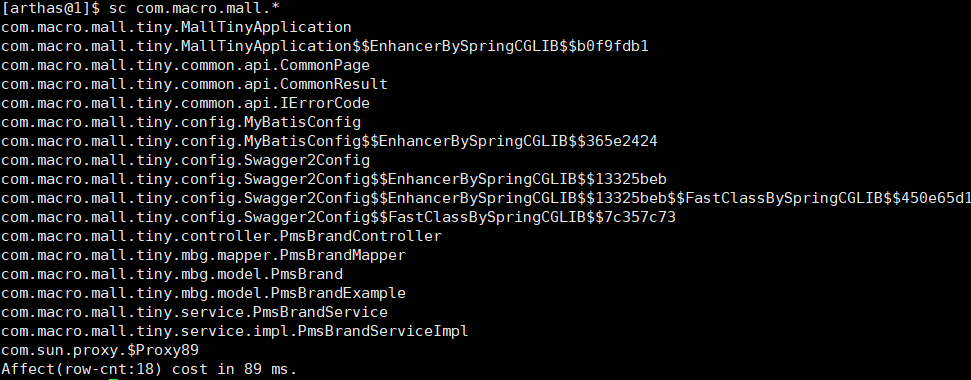Click the IErrorCode class line
The height and width of the screenshot is (380, 971).
coord(186,103)
